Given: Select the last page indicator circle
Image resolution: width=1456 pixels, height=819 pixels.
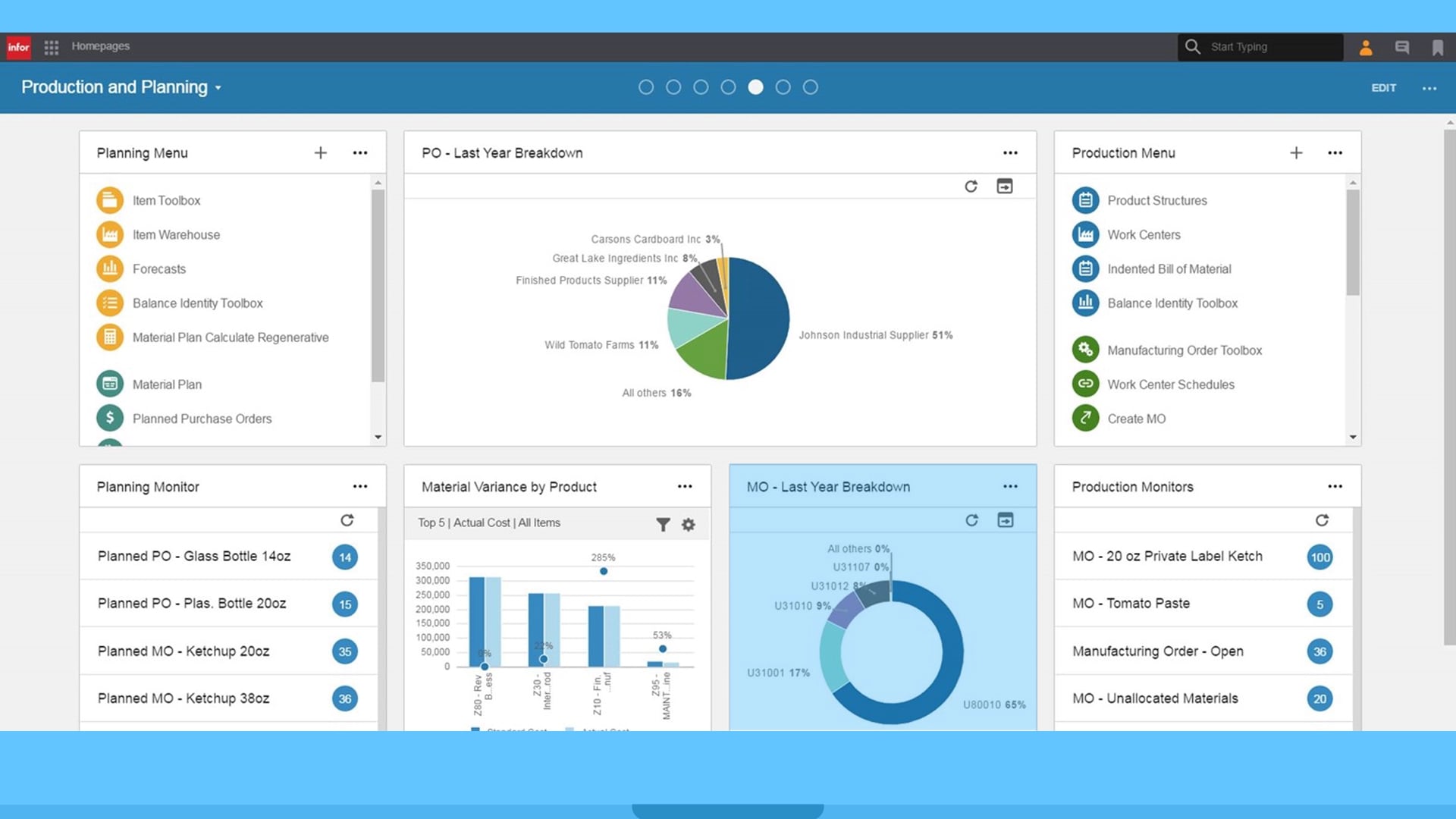Looking at the screenshot, I should point(810,87).
